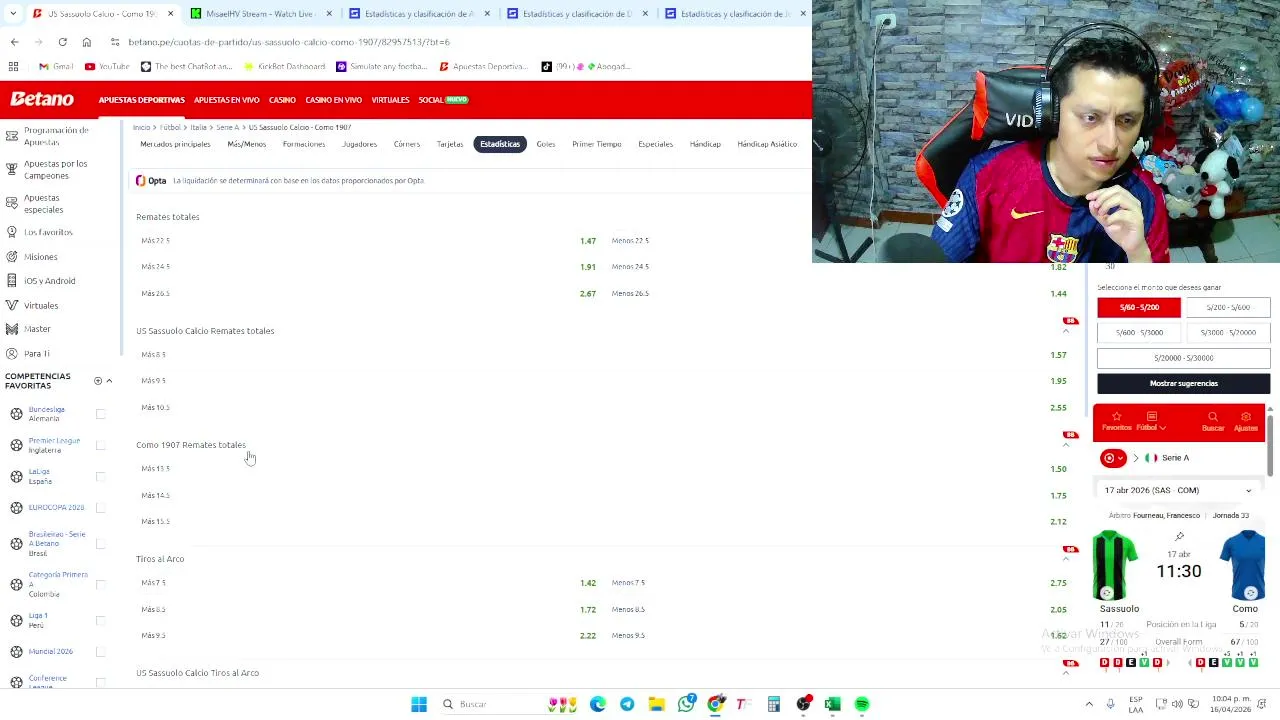This screenshot has width=1280, height=720.
Task: Add a favorite competition plus icon
Action: [x=98, y=381]
